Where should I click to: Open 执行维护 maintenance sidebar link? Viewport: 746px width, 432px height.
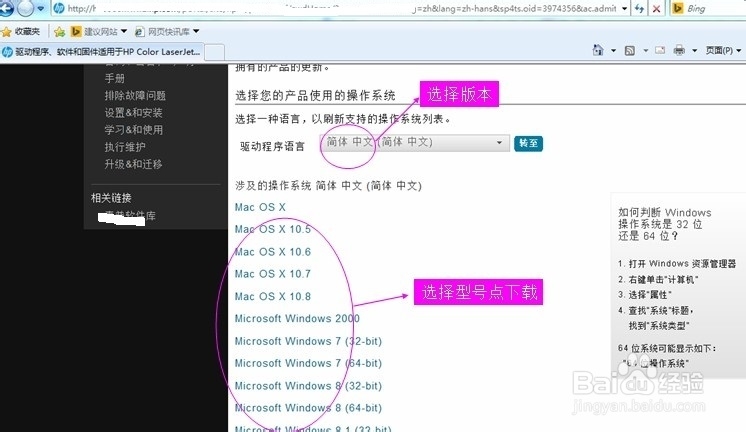point(125,147)
